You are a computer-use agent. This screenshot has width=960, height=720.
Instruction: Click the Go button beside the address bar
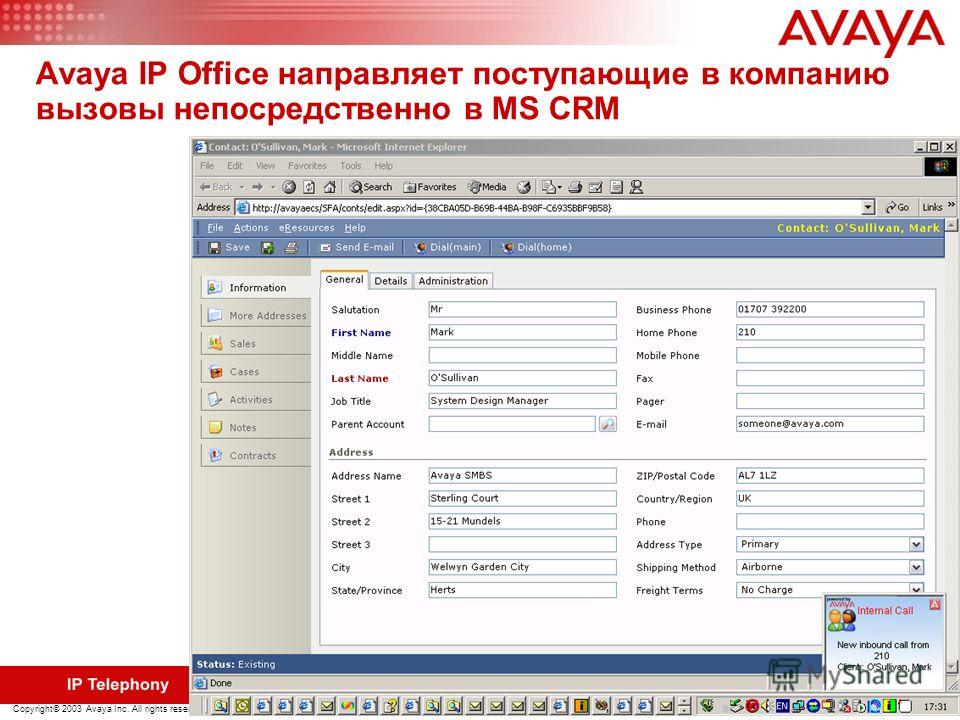tap(898, 208)
